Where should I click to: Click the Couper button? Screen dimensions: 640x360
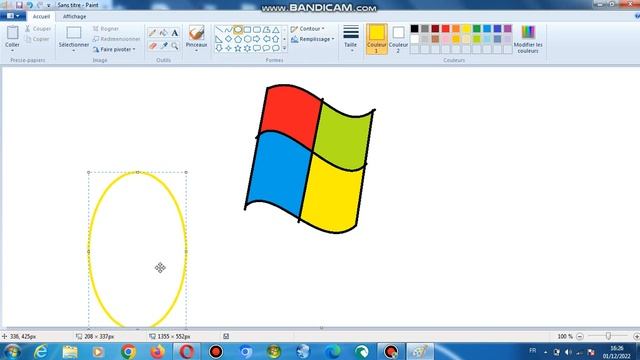click(38, 29)
